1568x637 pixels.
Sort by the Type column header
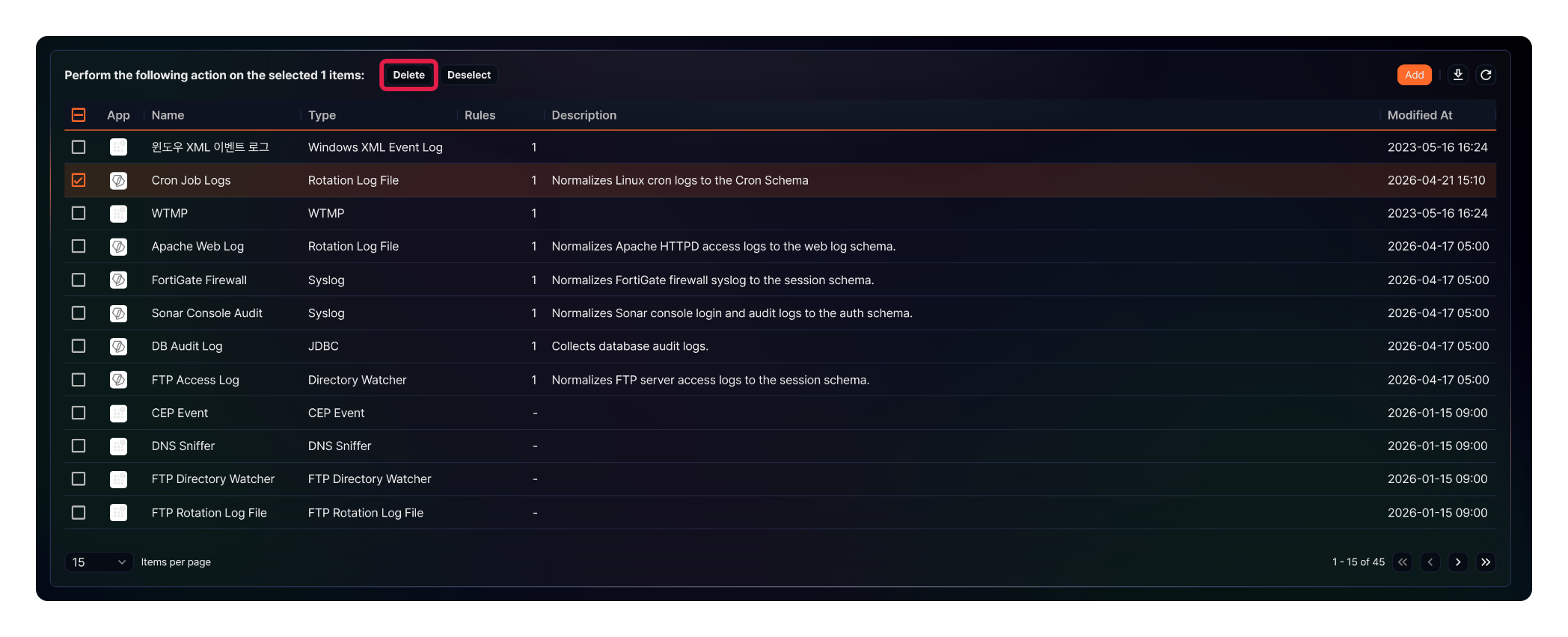pos(322,115)
